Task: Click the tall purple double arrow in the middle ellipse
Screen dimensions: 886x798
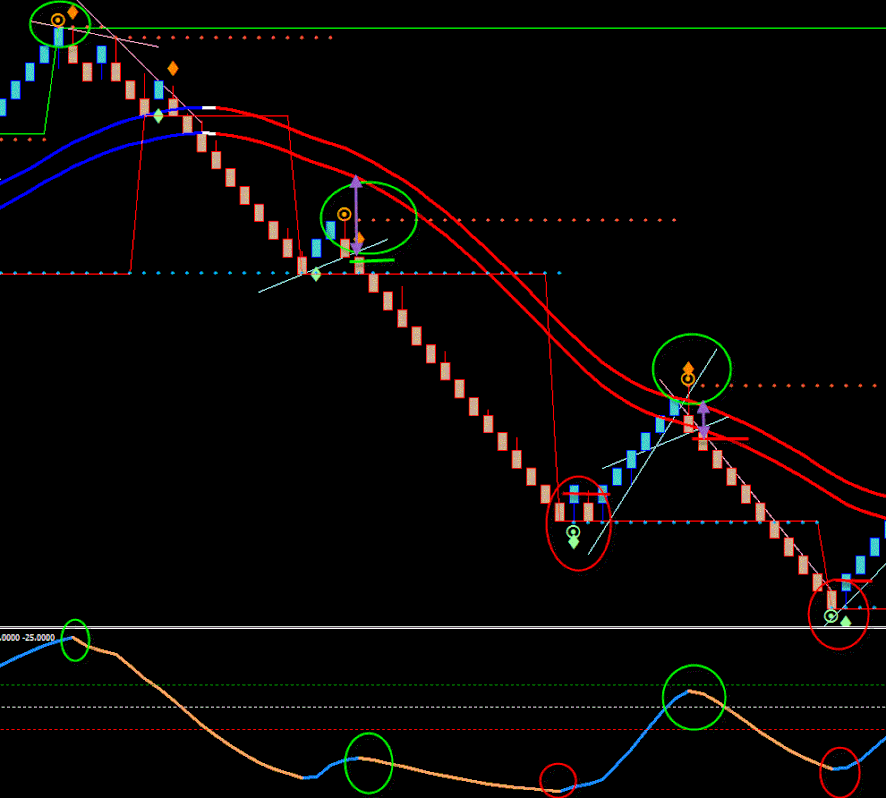Action: (357, 215)
